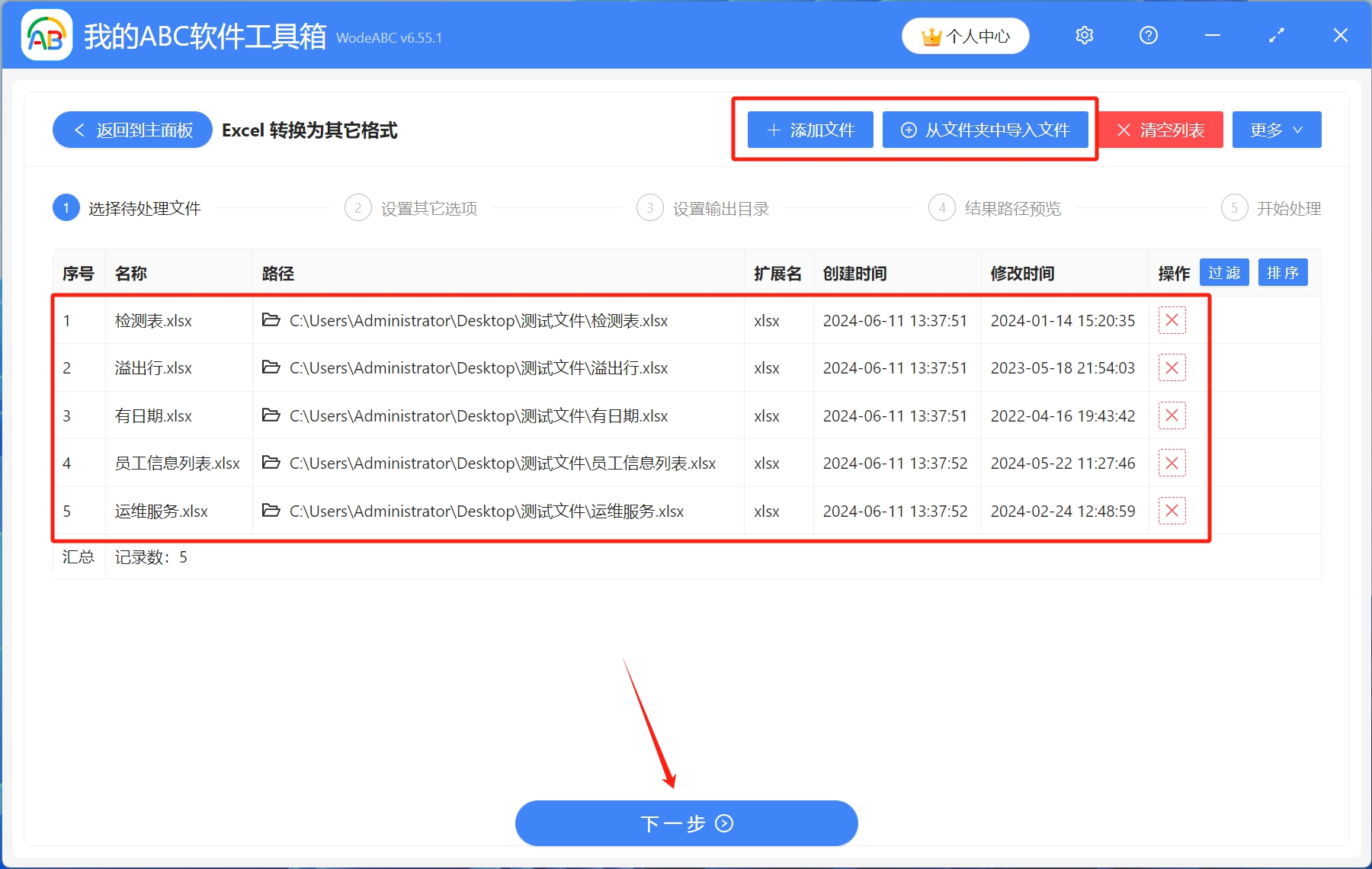Viewport: 1372px width, 869px height.
Task: Return to main panel via 返回到主面板
Action: click(x=131, y=130)
